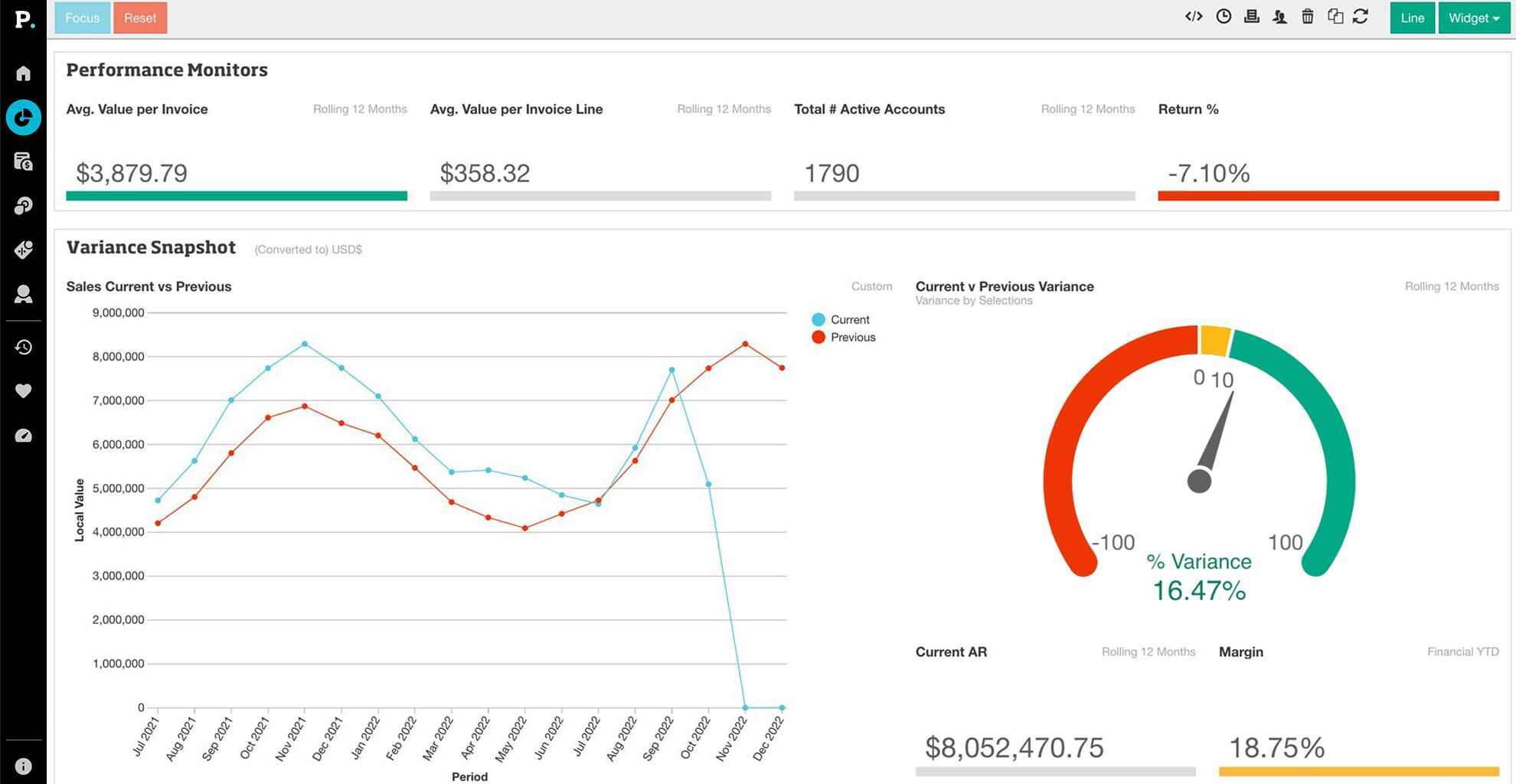Open the info icon at sidebar bottom

tap(23, 766)
